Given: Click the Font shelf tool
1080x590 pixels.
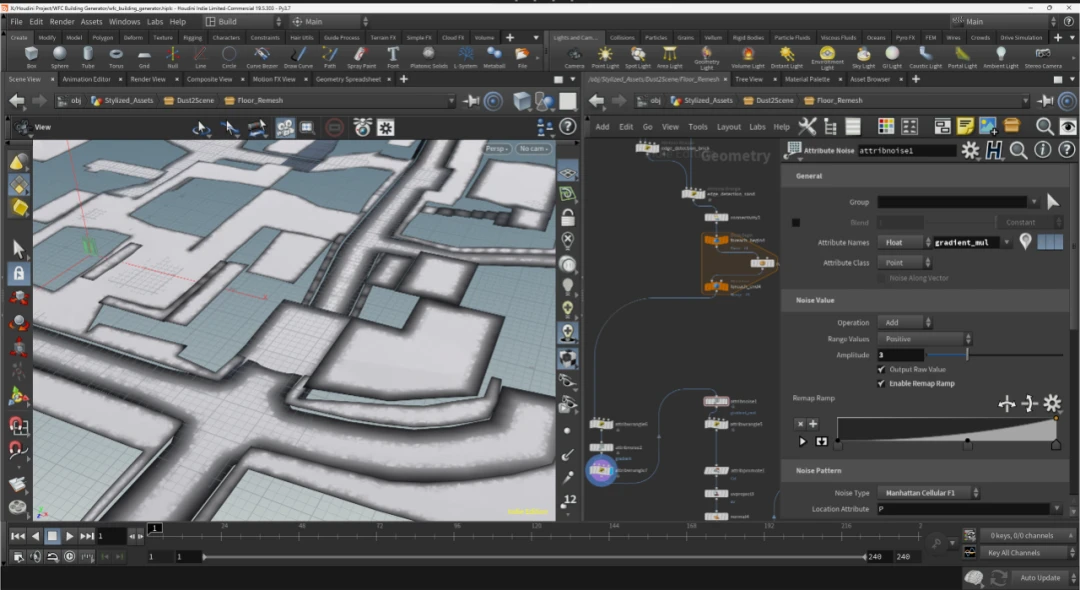Looking at the screenshot, I should (392, 56).
